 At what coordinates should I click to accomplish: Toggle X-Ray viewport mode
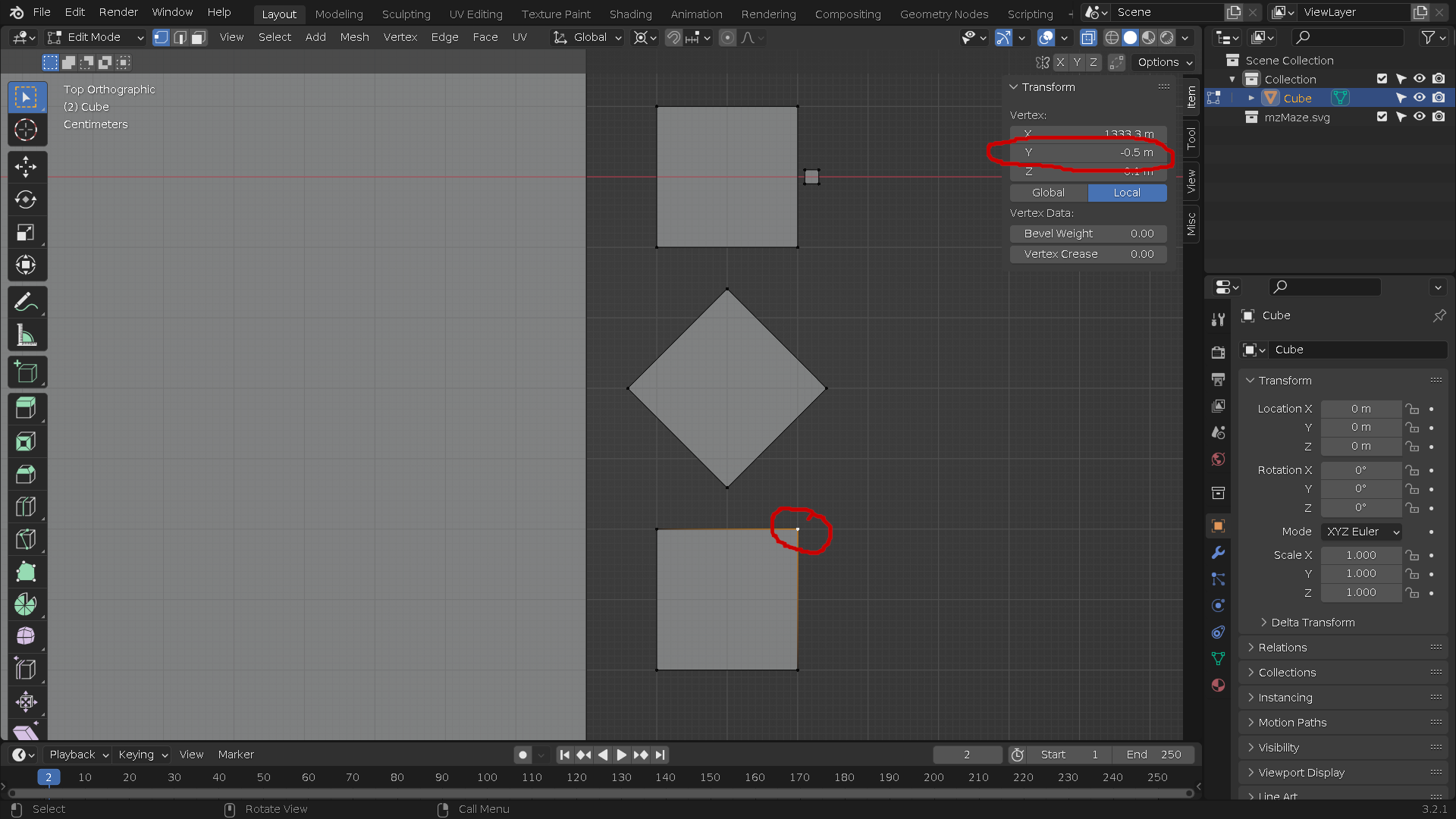(1088, 37)
